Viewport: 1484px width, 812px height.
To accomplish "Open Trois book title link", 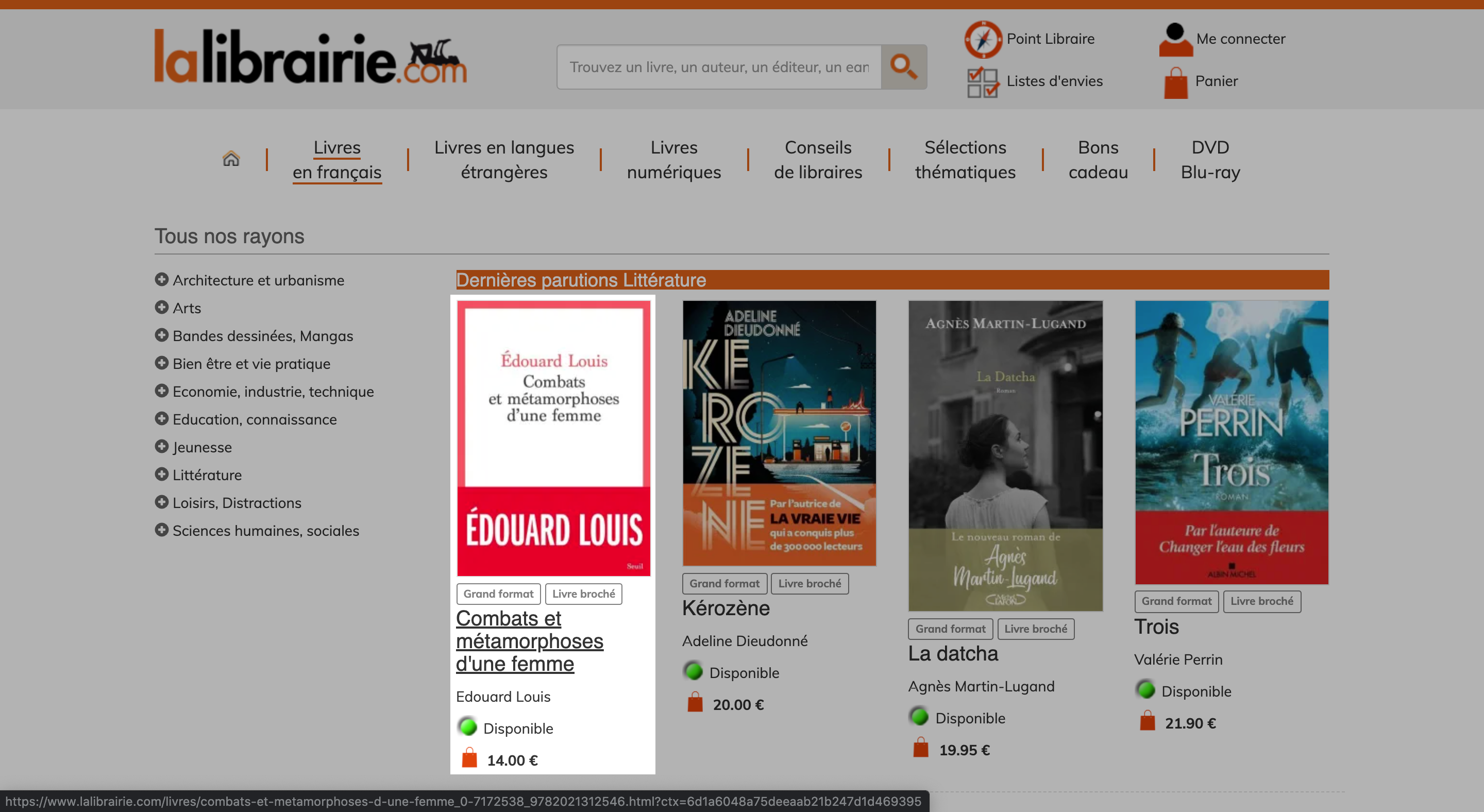I will pyautogui.click(x=1156, y=627).
